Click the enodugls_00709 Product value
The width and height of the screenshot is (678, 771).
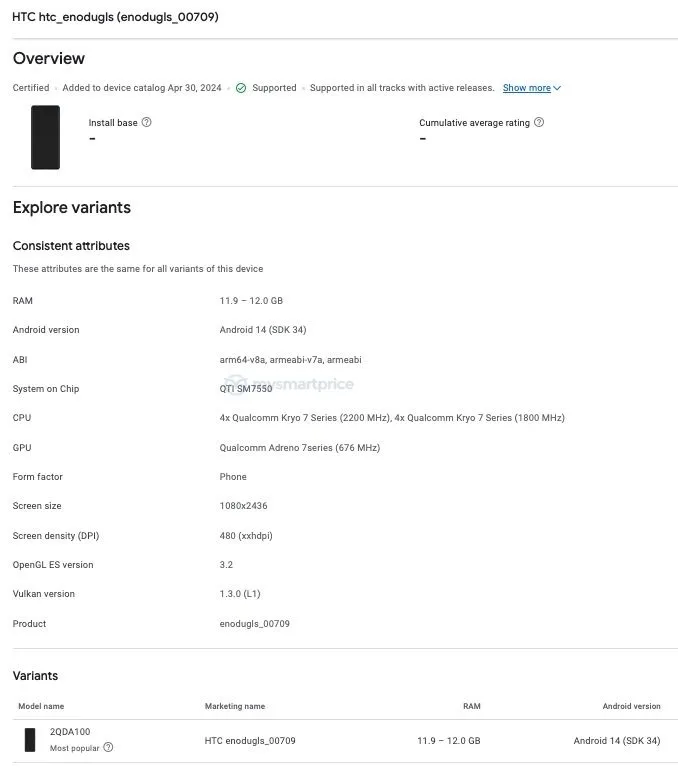tap(254, 623)
